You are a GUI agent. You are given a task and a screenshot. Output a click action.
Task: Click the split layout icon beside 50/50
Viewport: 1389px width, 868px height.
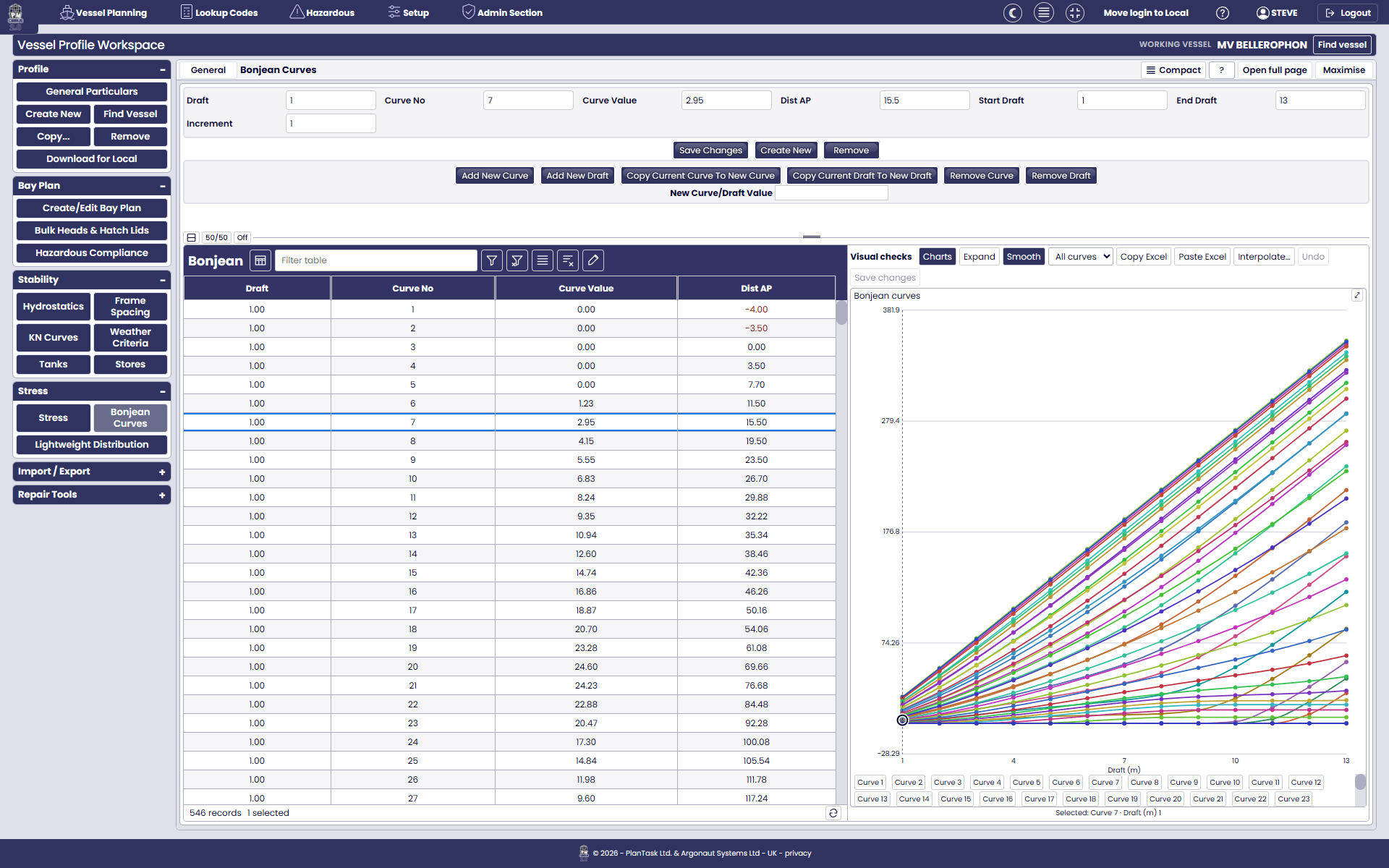[x=192, y=237]
